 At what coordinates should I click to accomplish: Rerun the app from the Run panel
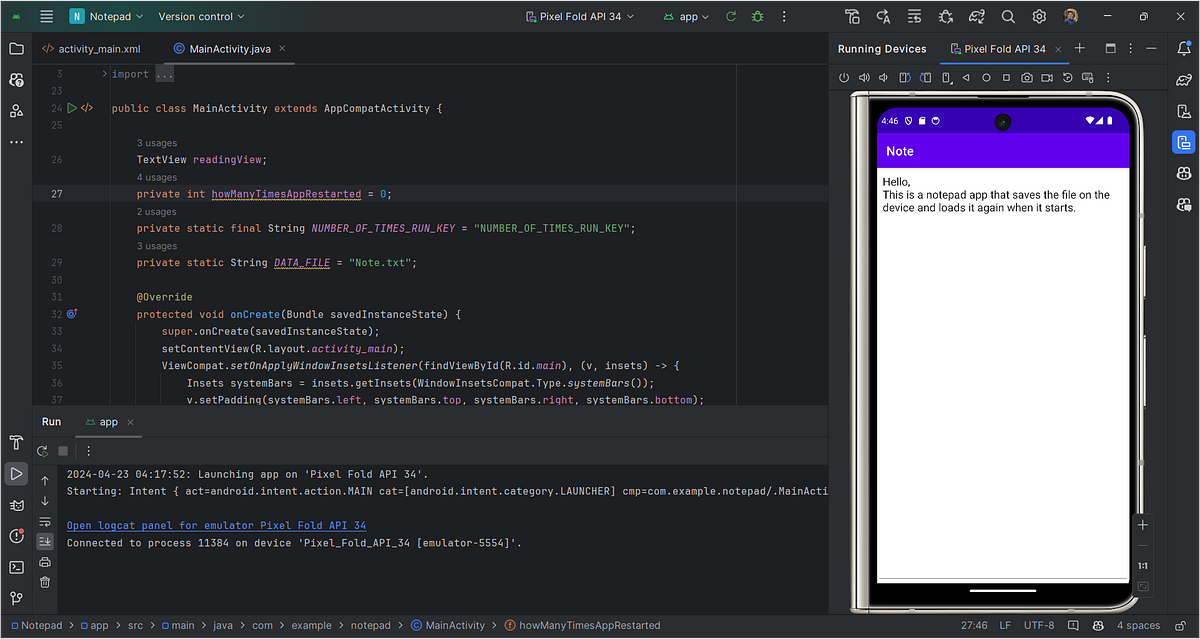pyautogui.click(x=42, y=451)
